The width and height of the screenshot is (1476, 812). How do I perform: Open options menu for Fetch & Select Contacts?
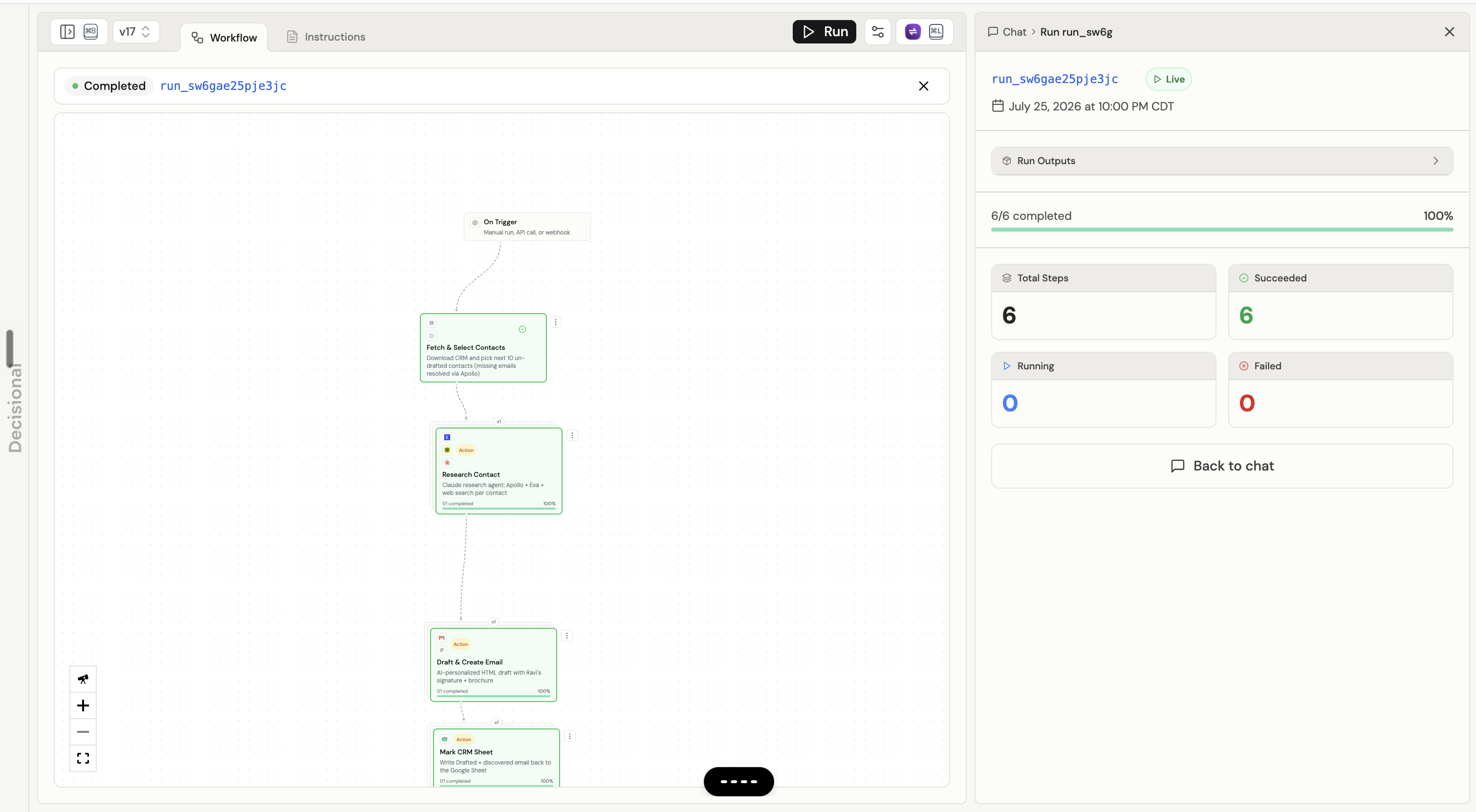click(555, 322)
